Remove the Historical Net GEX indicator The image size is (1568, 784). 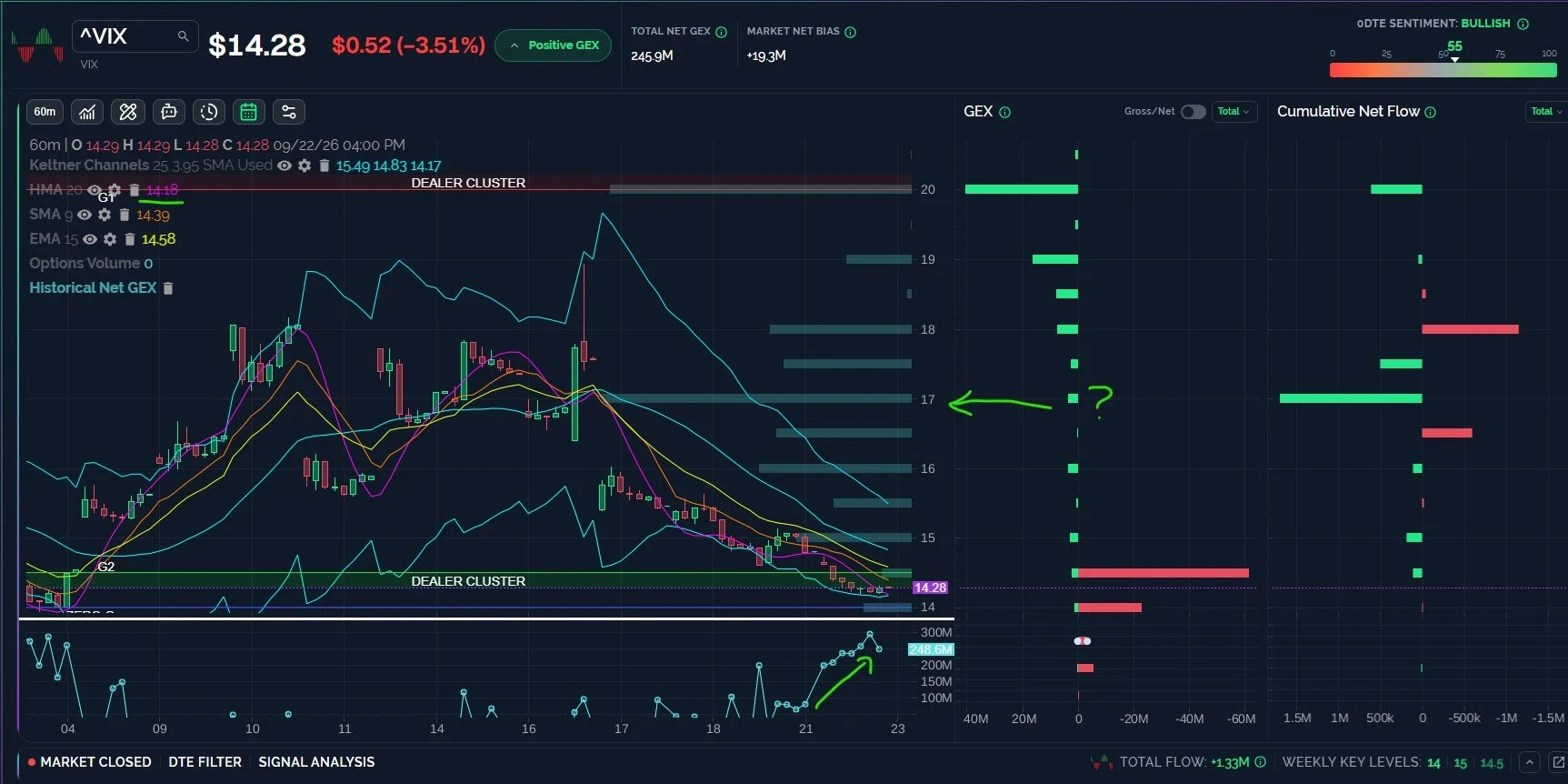[x=168, y=288]
